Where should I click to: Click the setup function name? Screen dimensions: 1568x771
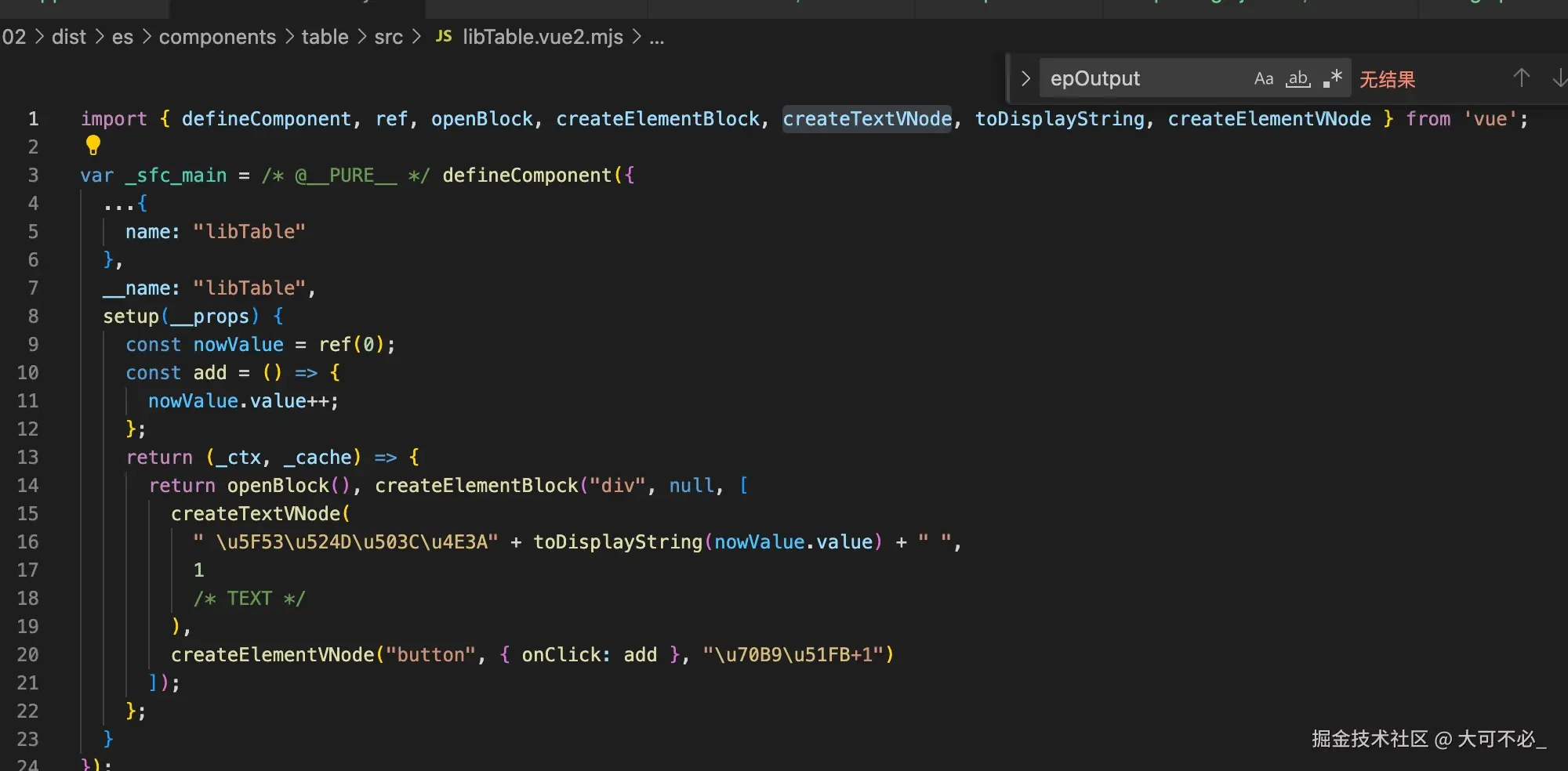tap(131, 316)
